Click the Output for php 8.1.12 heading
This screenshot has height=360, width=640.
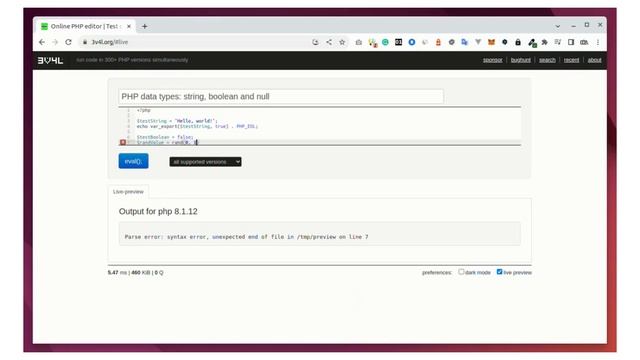point(158,211)
